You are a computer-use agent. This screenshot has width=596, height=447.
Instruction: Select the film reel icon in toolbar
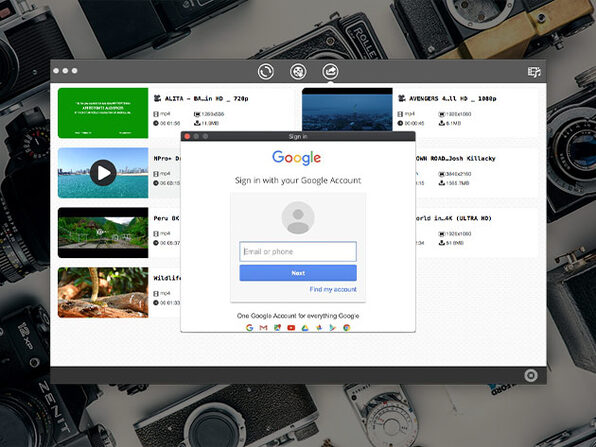click(x=298, y=71)
